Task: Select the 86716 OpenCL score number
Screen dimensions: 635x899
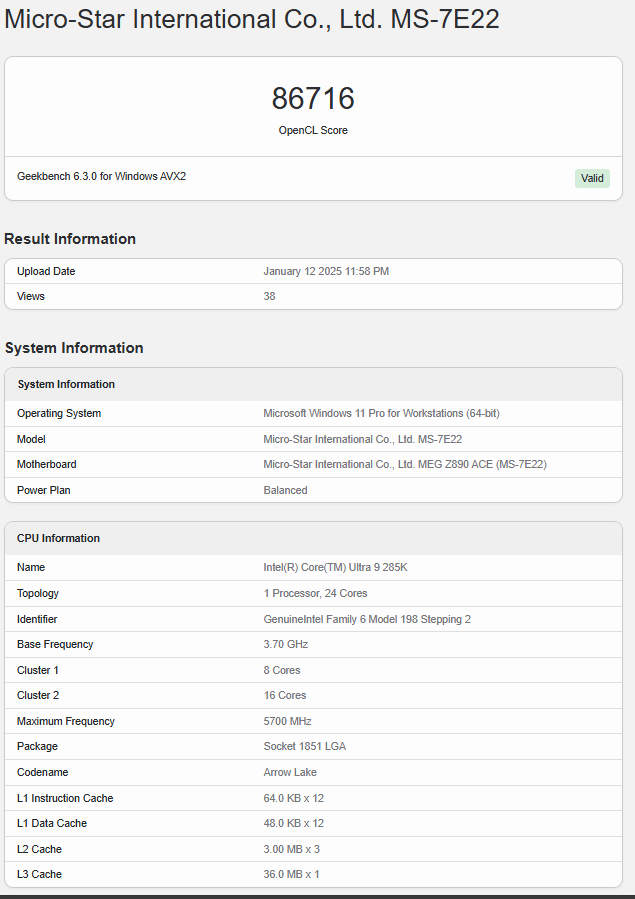Action: [x=313, y=99]
